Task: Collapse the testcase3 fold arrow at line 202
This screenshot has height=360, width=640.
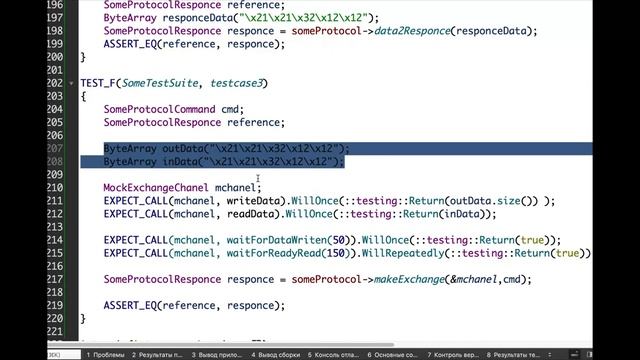Action: click(x=71, y=83)
